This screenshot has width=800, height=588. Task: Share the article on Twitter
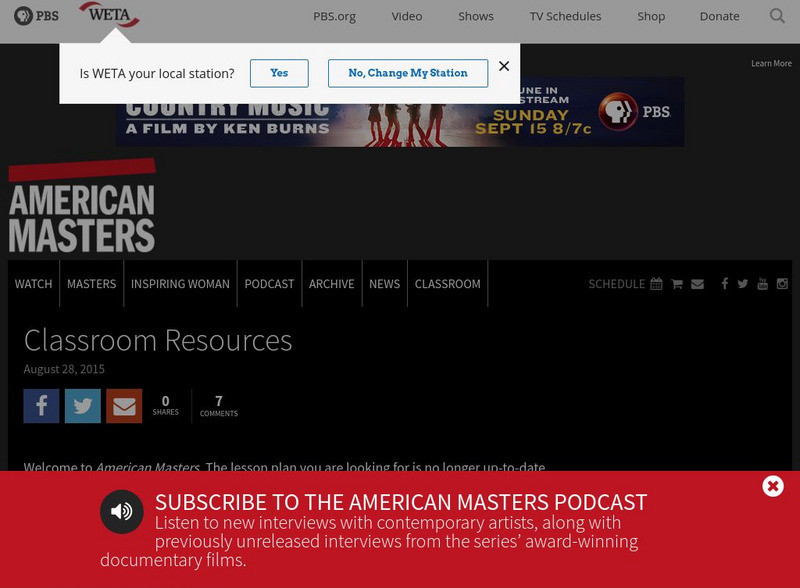pos(83,406)
